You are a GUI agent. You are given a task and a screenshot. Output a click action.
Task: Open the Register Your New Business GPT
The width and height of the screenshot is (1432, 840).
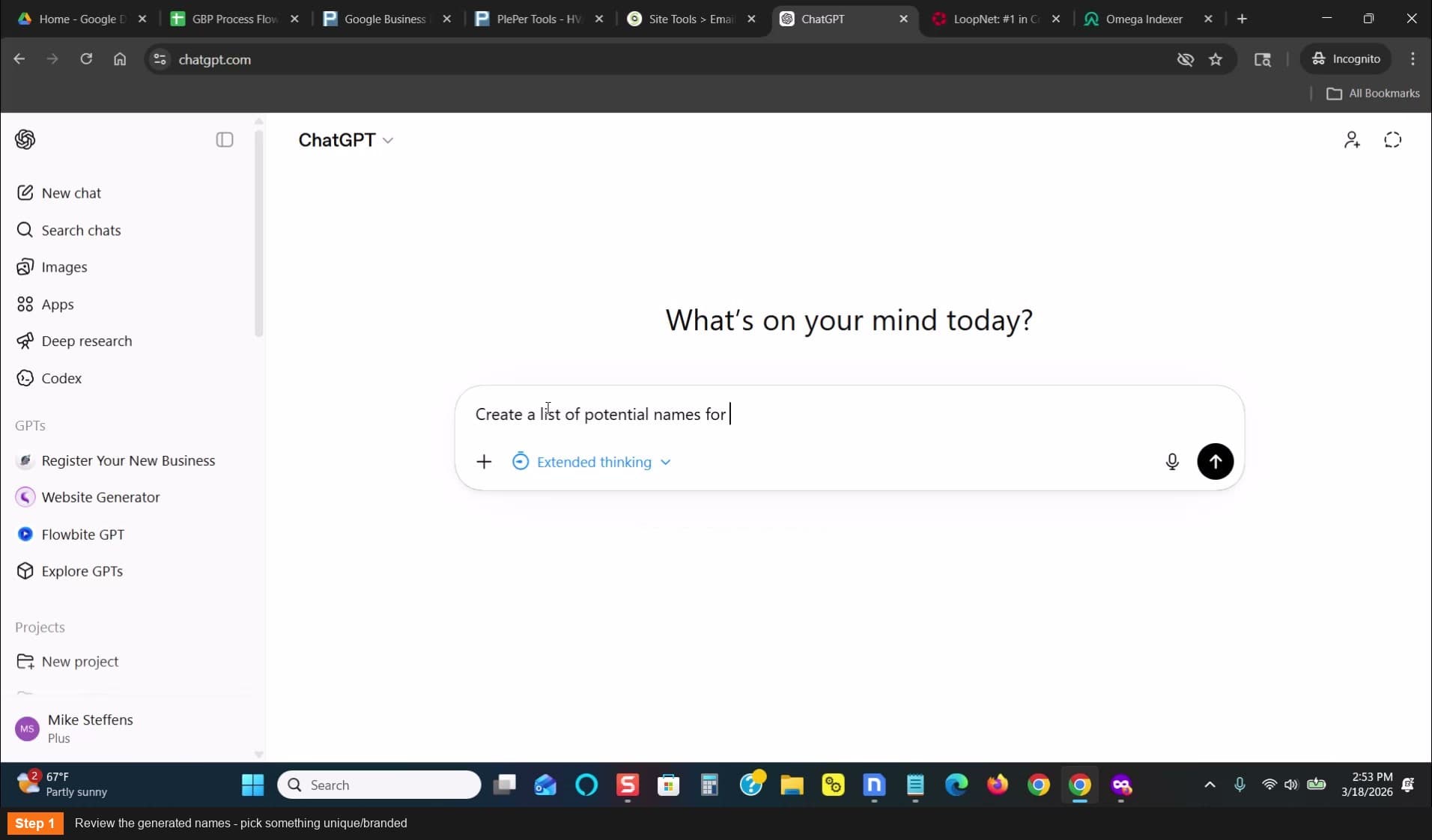116,460
